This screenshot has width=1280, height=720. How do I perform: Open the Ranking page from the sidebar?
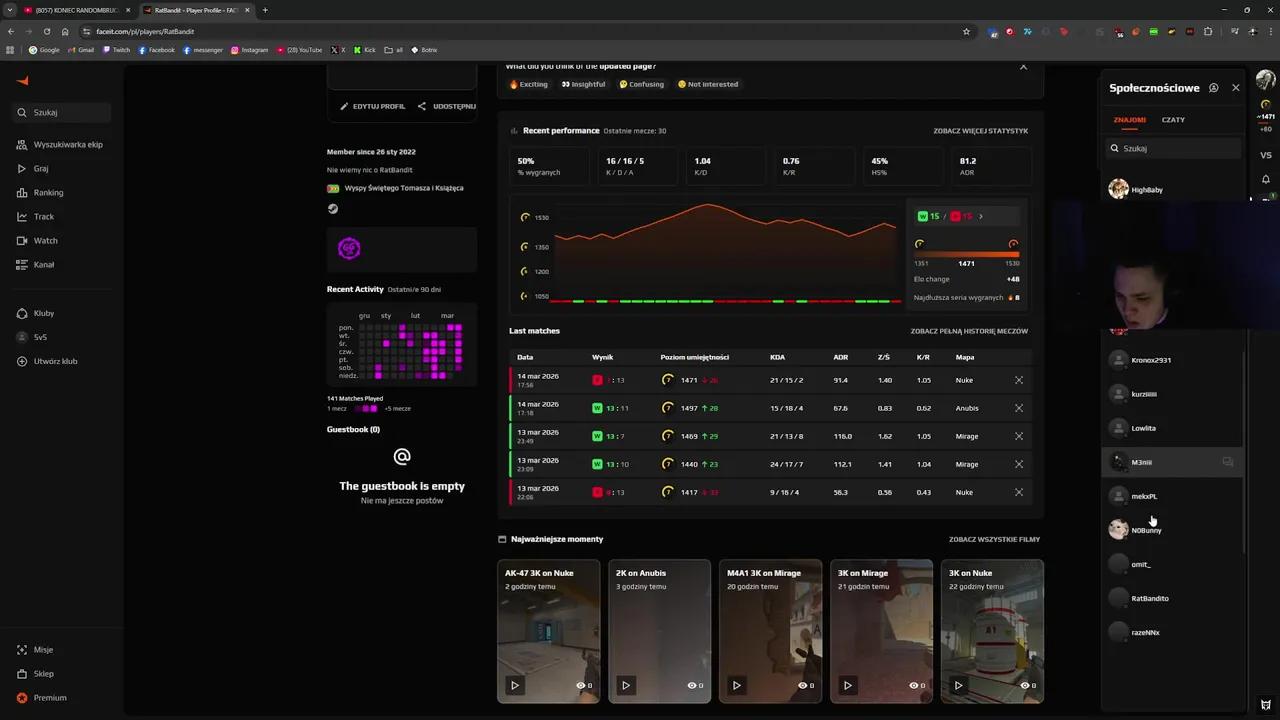pos(48,193)
